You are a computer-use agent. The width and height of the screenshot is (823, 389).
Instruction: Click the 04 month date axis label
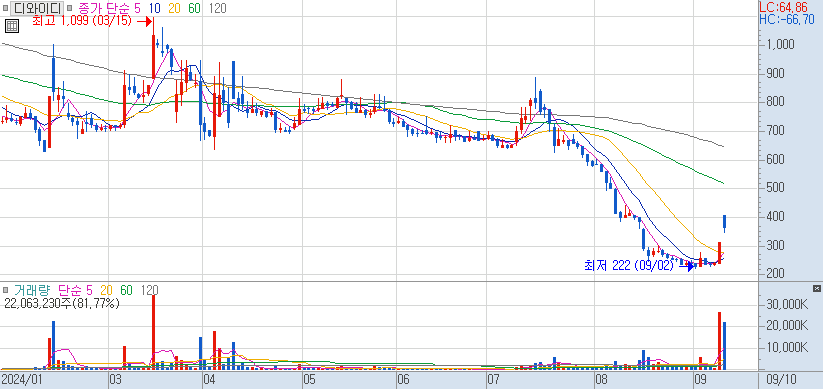coord(210,379)
